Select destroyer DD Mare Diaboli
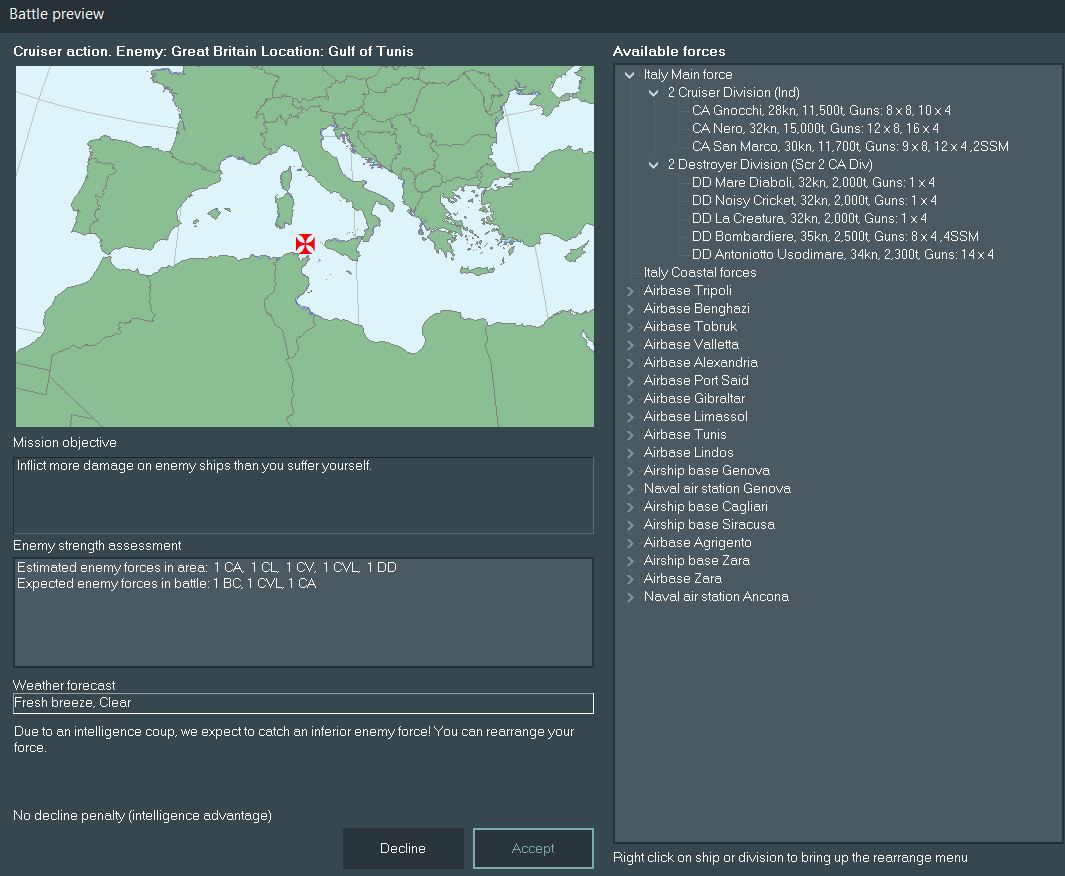The width and height of the screenshot is (1065, 876). click(813, 182)
